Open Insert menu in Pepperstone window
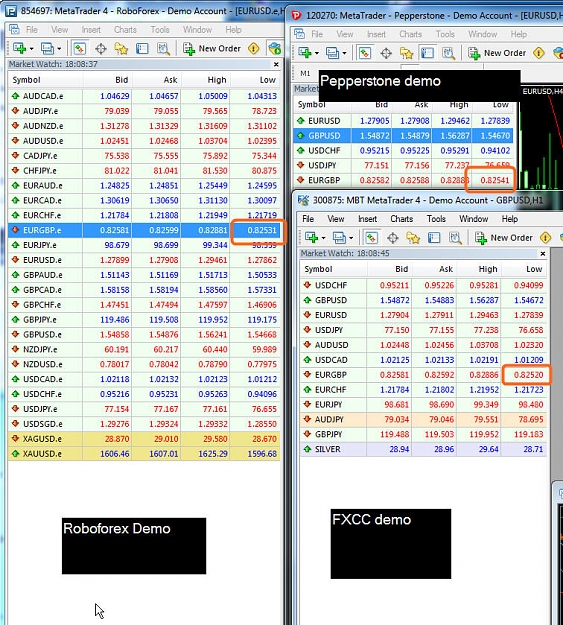The width and height of the screenshot is (563, 625). coord(376,34)
